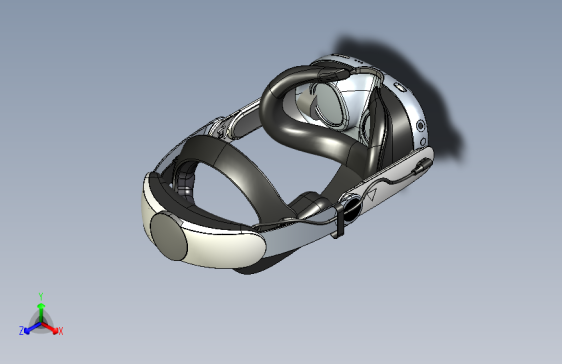Click the green Y axis of the triad
This screenshot has height=364, width=562.
tap(41, 312)
